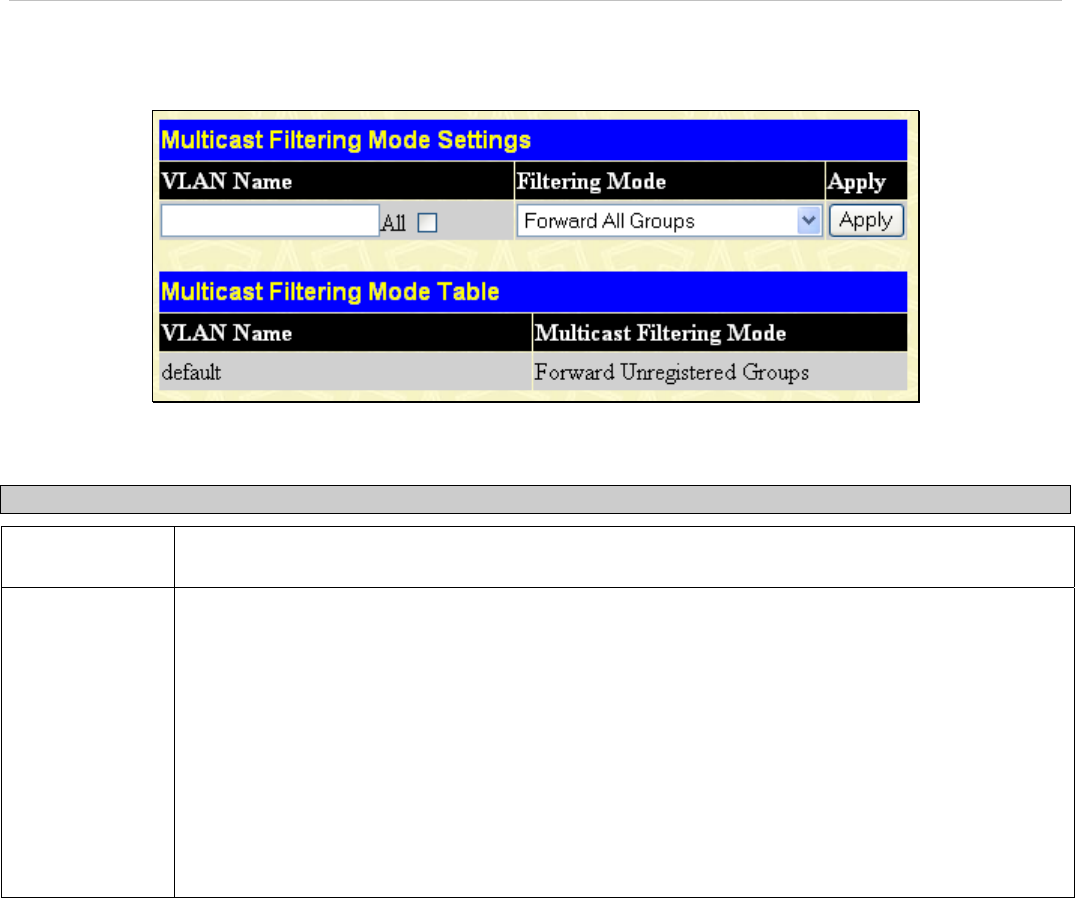This screenshot has width=1075, height=898.
Task: Click the 'Multicast Filtering Mode Settings' title
Action: (x=346, y=140)
